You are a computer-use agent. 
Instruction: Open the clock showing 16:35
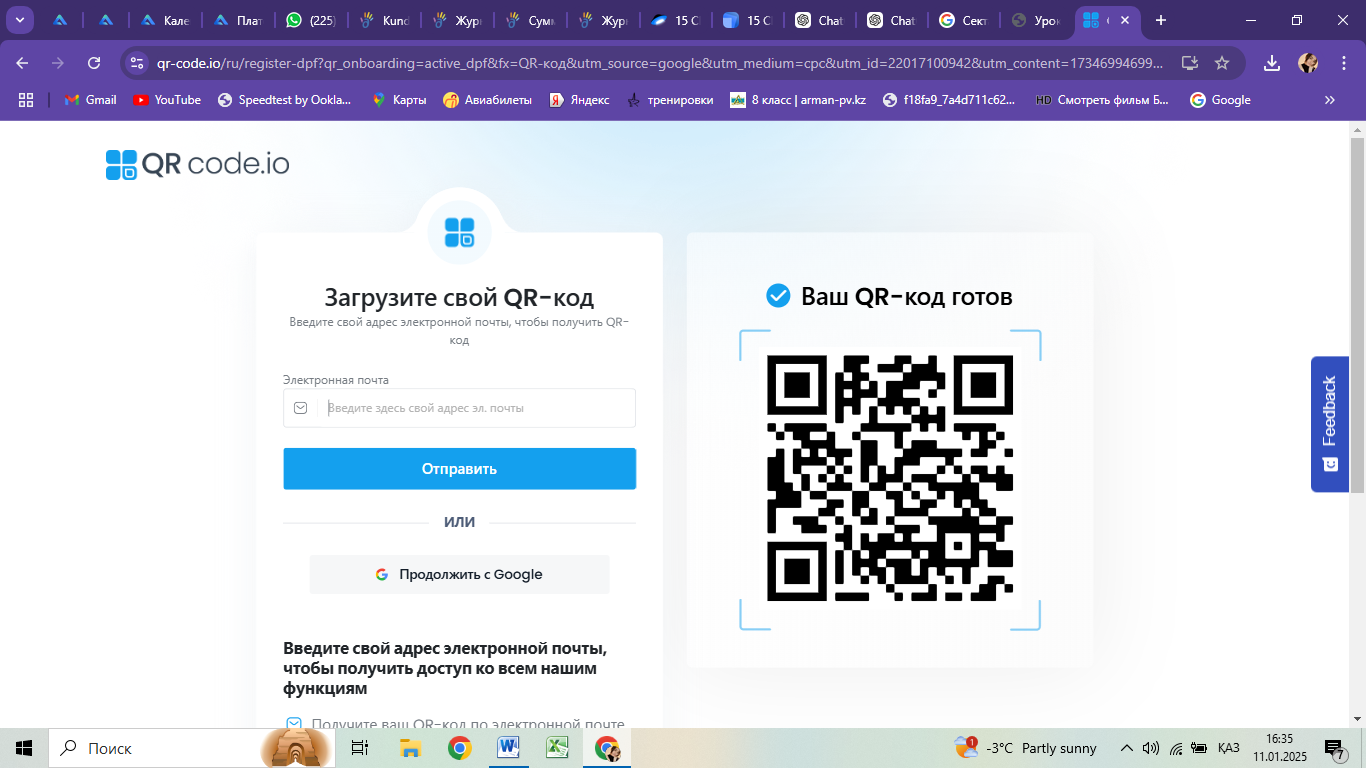click(x=1279, y=748)
